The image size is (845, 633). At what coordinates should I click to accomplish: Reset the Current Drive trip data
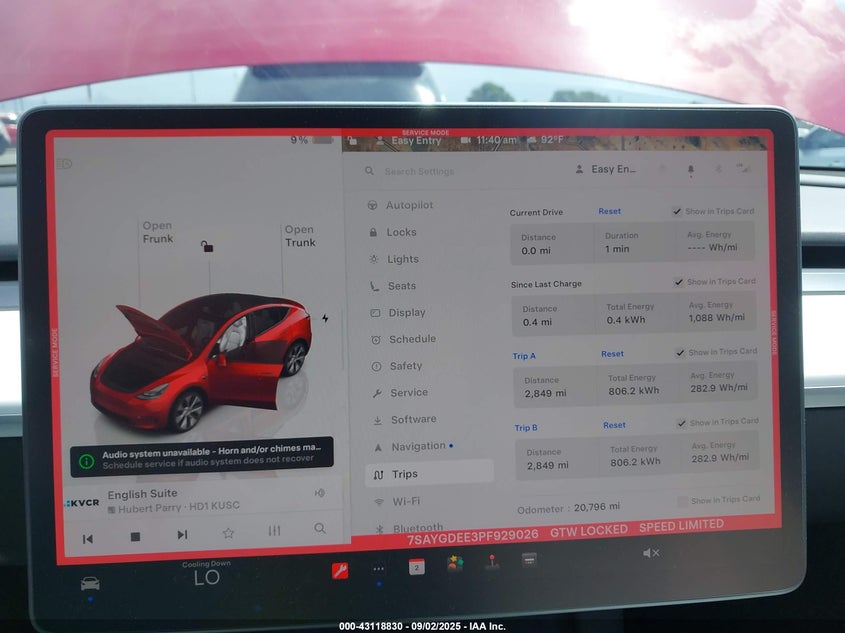[609, 211]
